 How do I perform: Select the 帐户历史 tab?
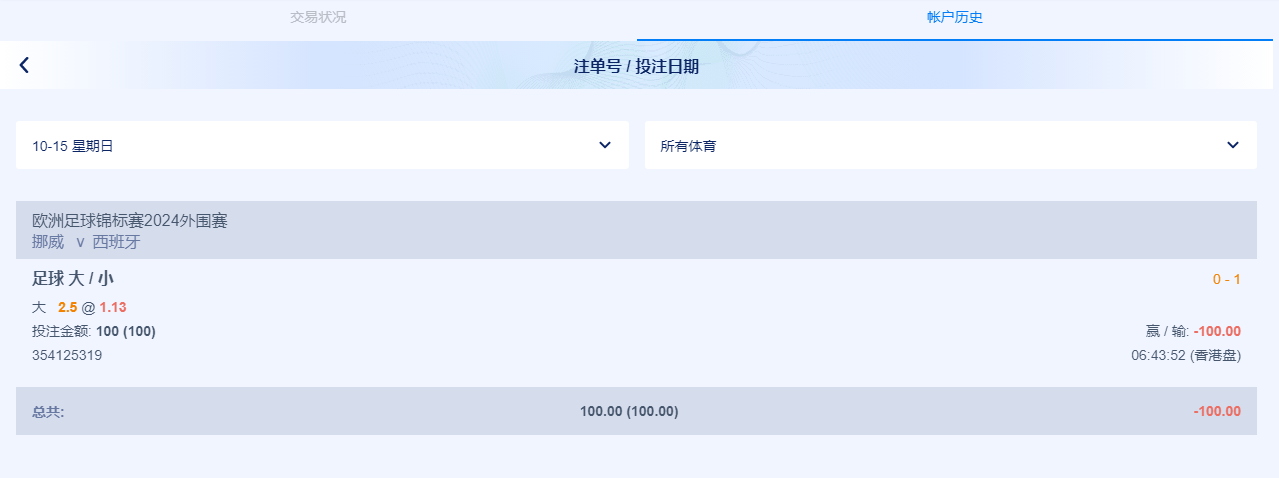[955, 17]
